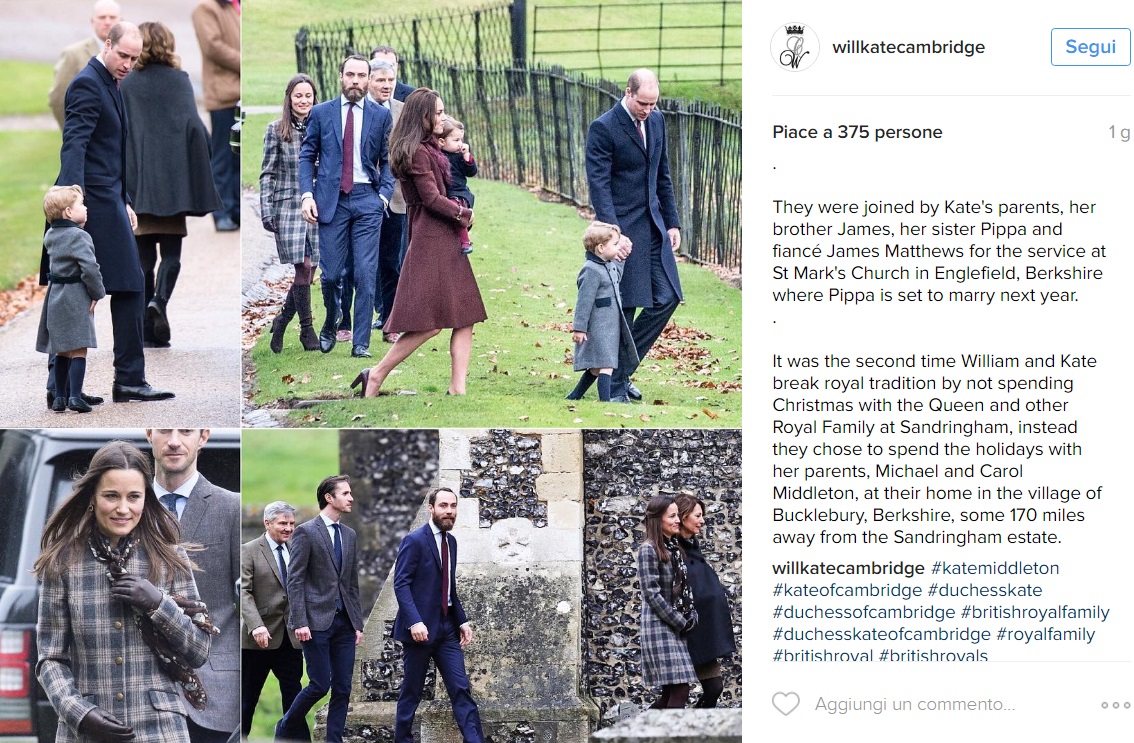Open the willkatecambridge profile avatar
This screenshot has width=1134, height=743.
click(x=795, y=48)
